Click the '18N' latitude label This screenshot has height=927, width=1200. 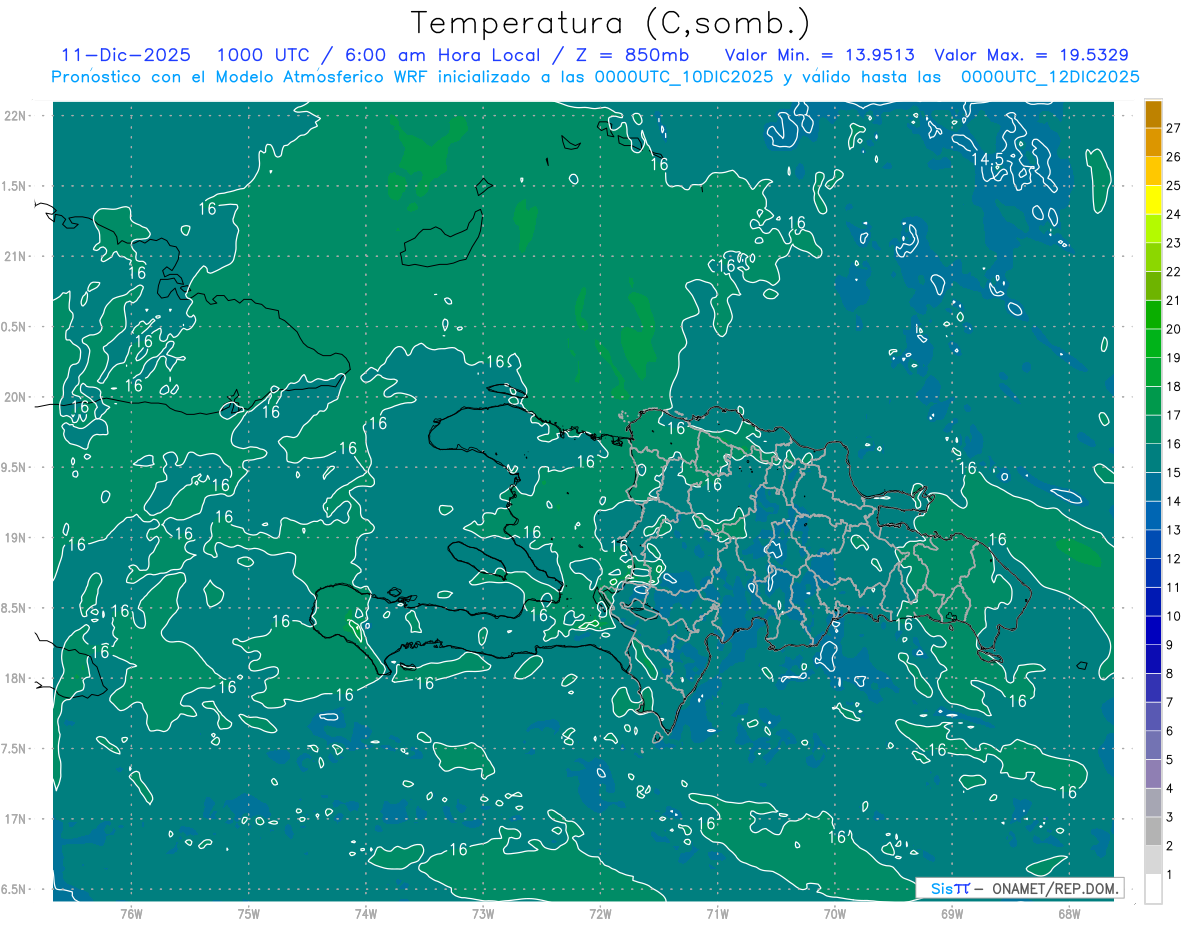16,678
